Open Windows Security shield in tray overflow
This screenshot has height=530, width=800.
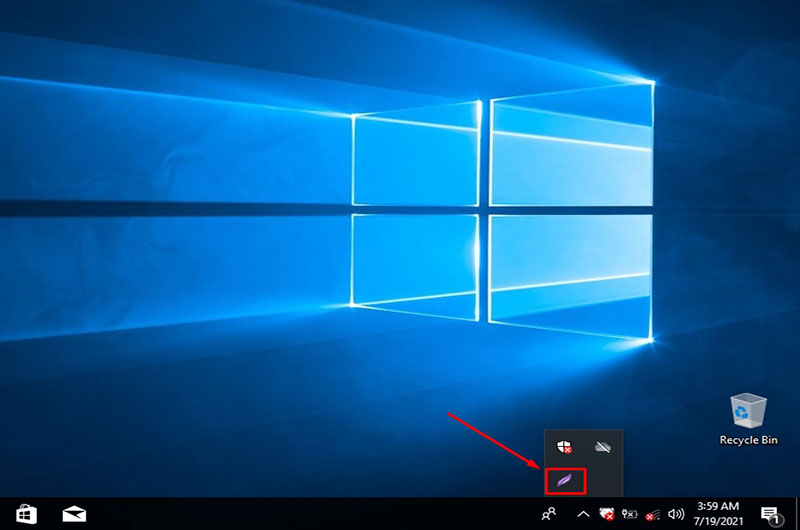click(564, 447)
